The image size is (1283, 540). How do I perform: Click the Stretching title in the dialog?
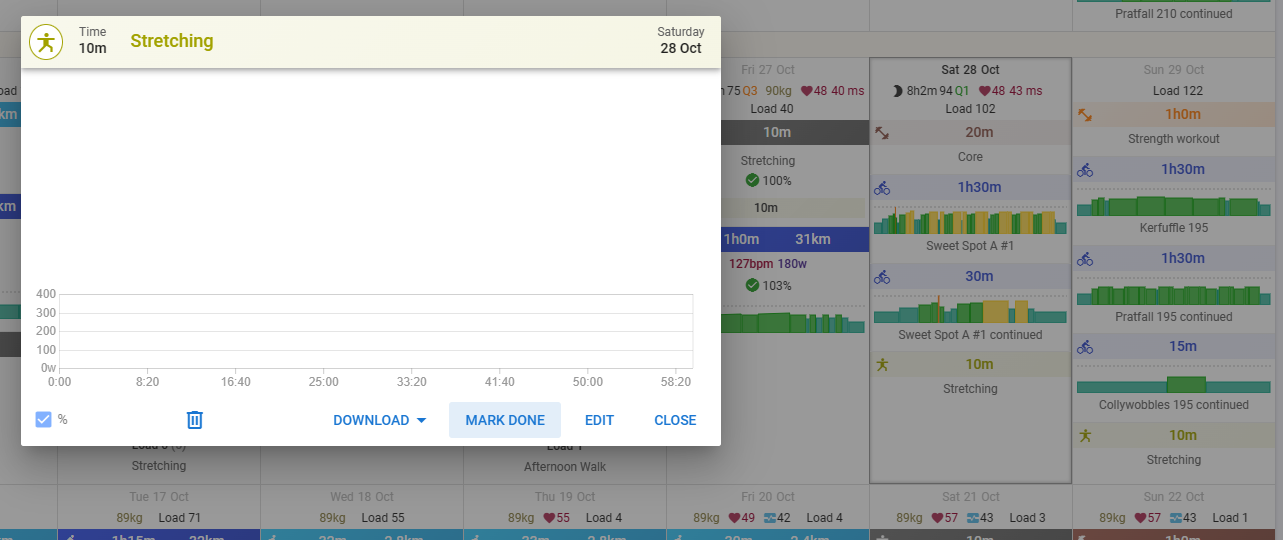coord(172,41)
